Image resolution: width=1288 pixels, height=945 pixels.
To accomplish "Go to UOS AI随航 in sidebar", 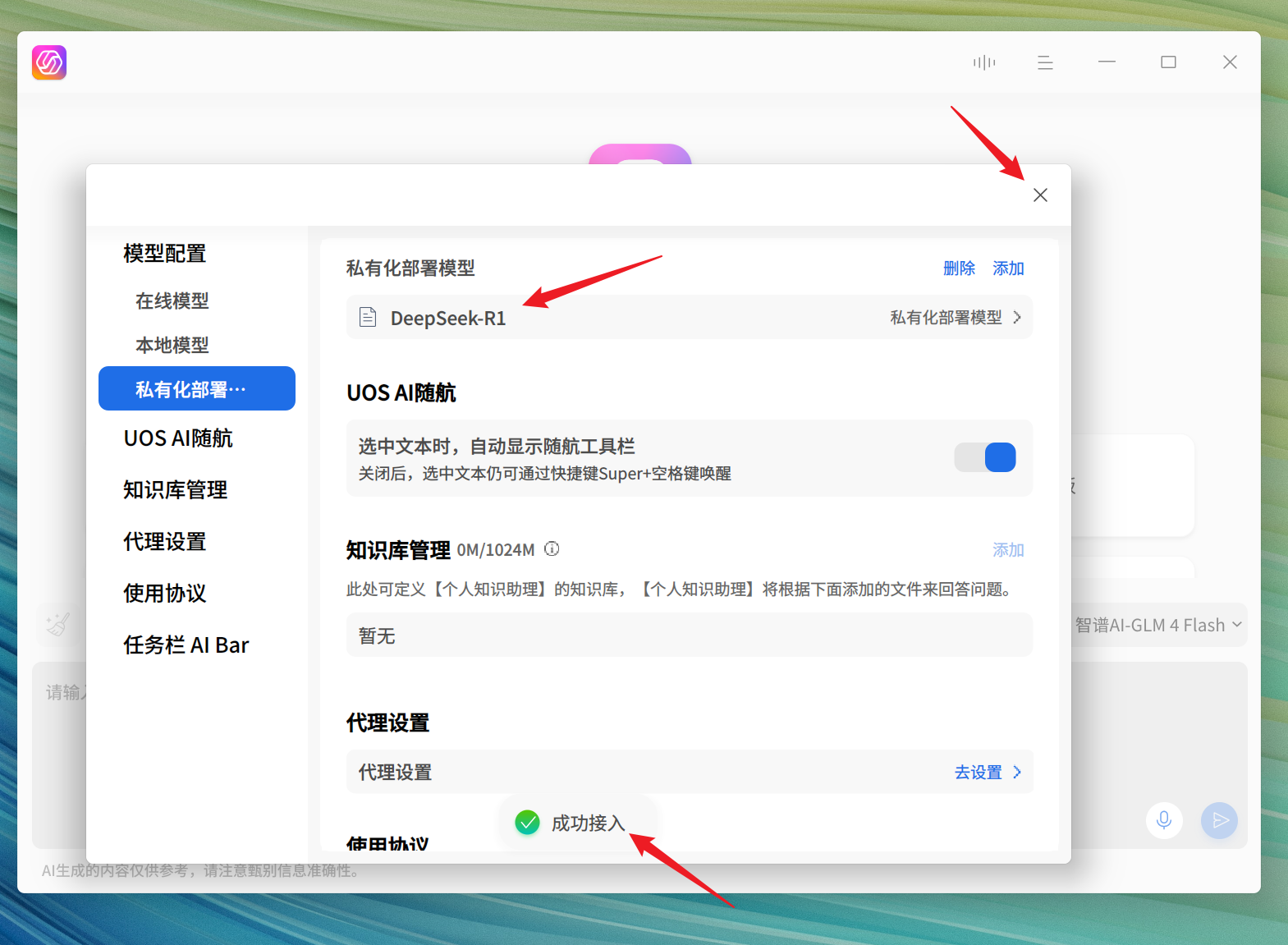I will [x=178, y=438].
